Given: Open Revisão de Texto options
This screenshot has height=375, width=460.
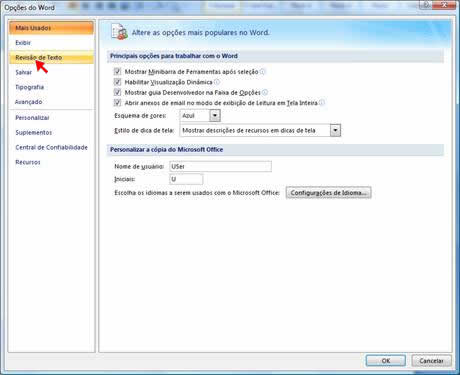Looking at the screenshot, I should (x=51, y=57).
